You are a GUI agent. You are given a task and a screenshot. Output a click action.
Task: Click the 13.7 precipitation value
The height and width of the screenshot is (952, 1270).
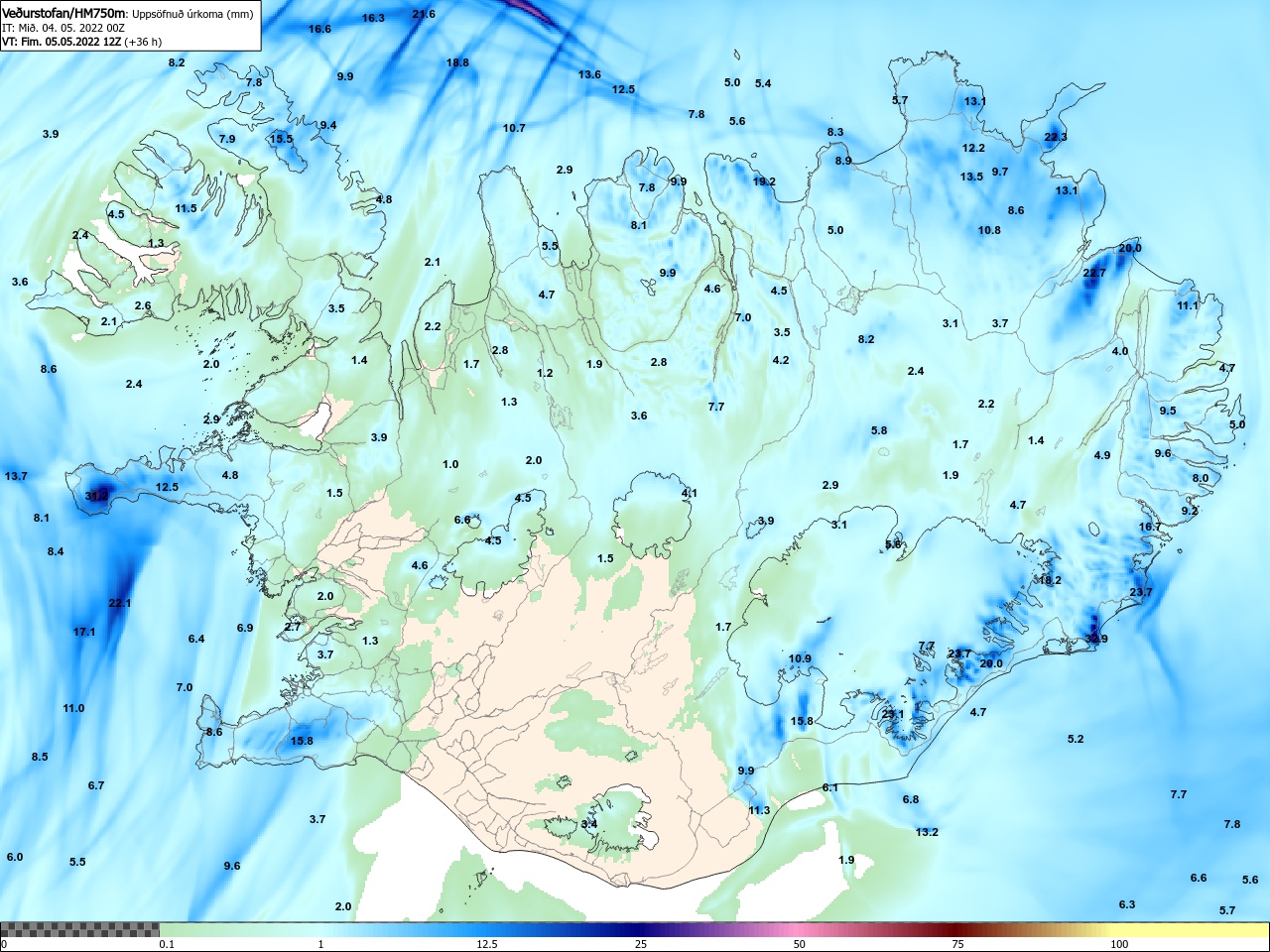coord(16,476)
